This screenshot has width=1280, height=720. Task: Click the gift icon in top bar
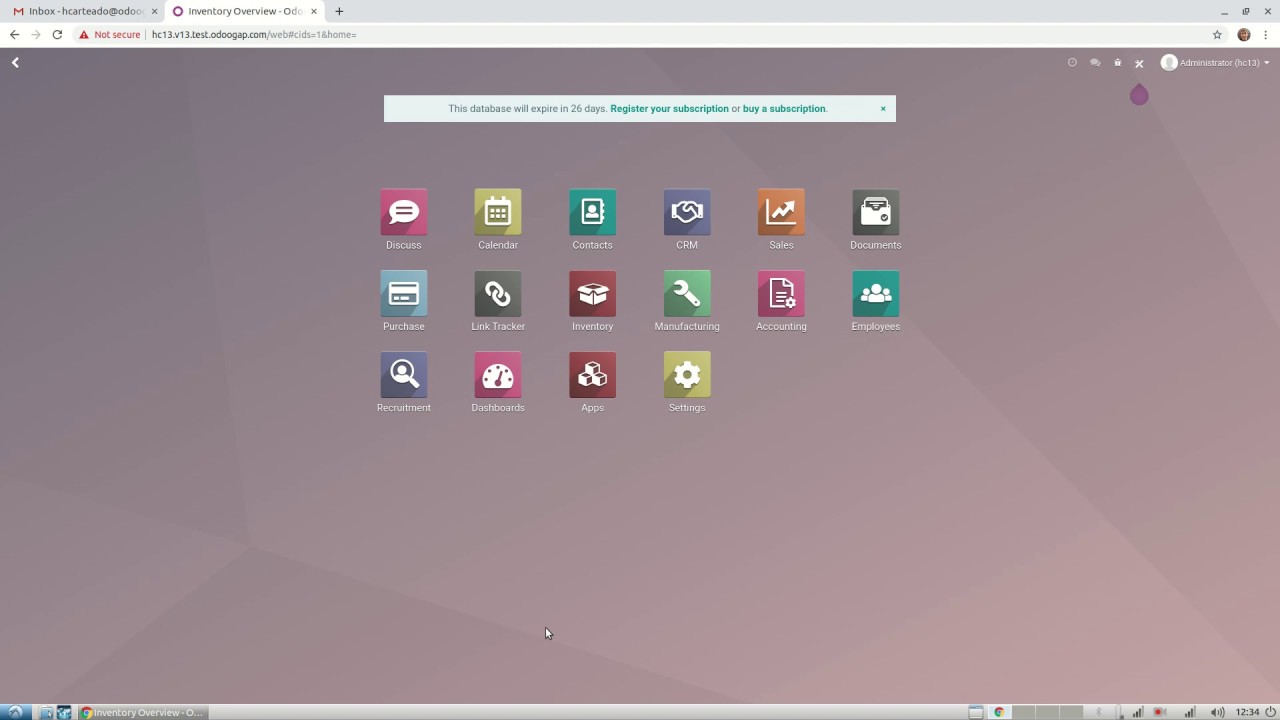[1118, 63]
